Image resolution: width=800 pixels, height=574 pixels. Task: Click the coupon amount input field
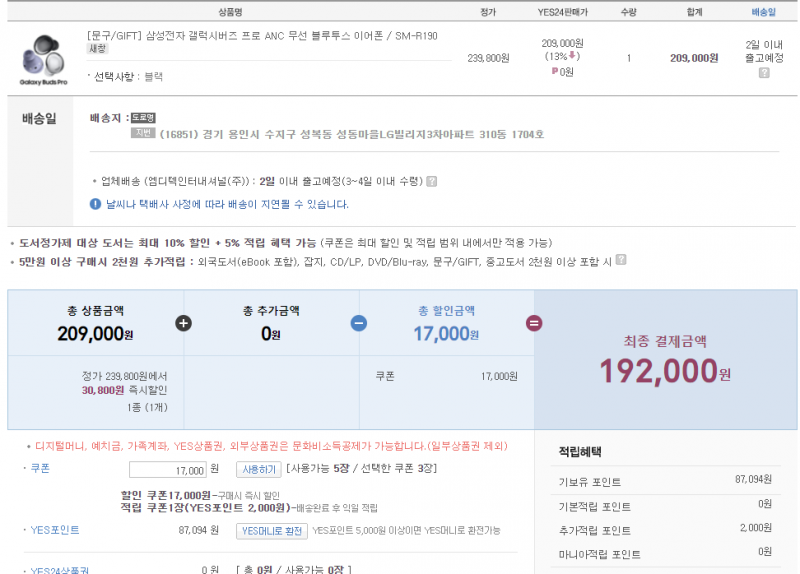point(168,470)
